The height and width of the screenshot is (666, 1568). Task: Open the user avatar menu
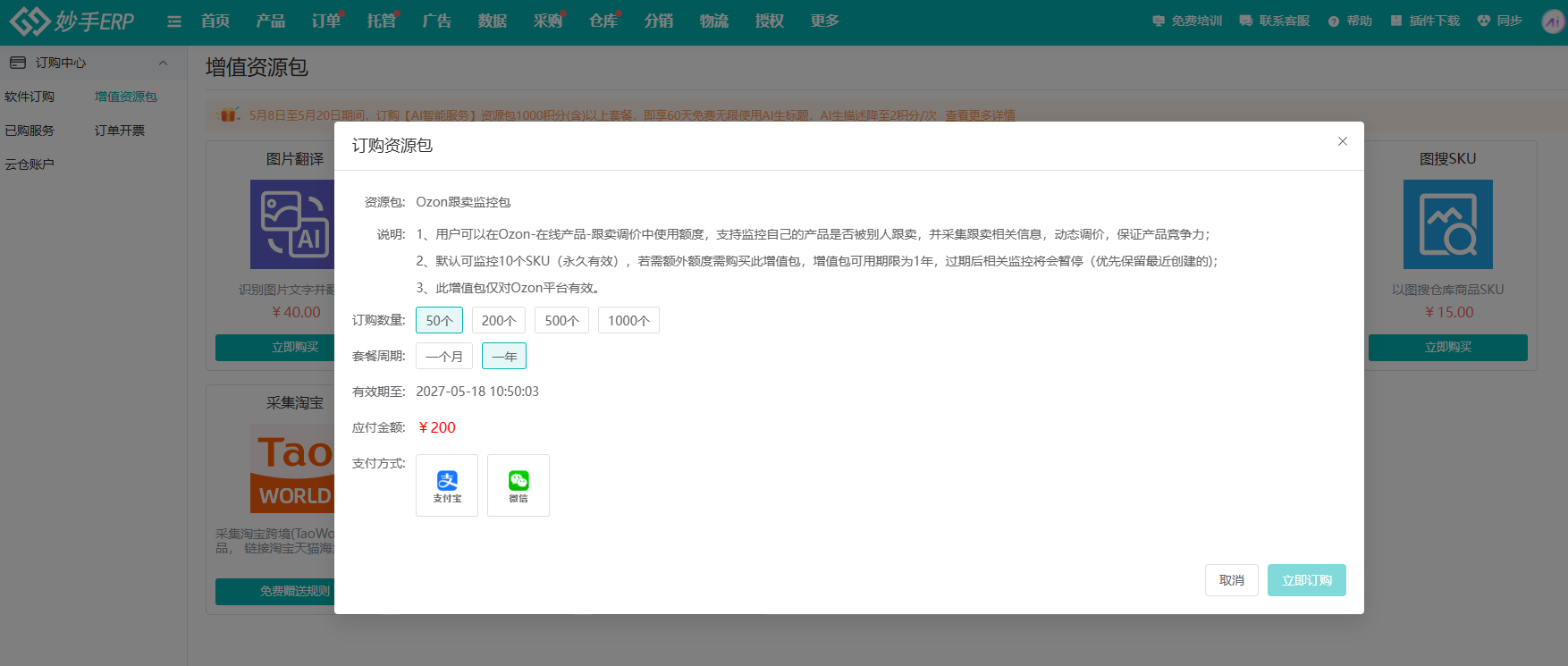pyautogui.click(x=1554, y=21)
